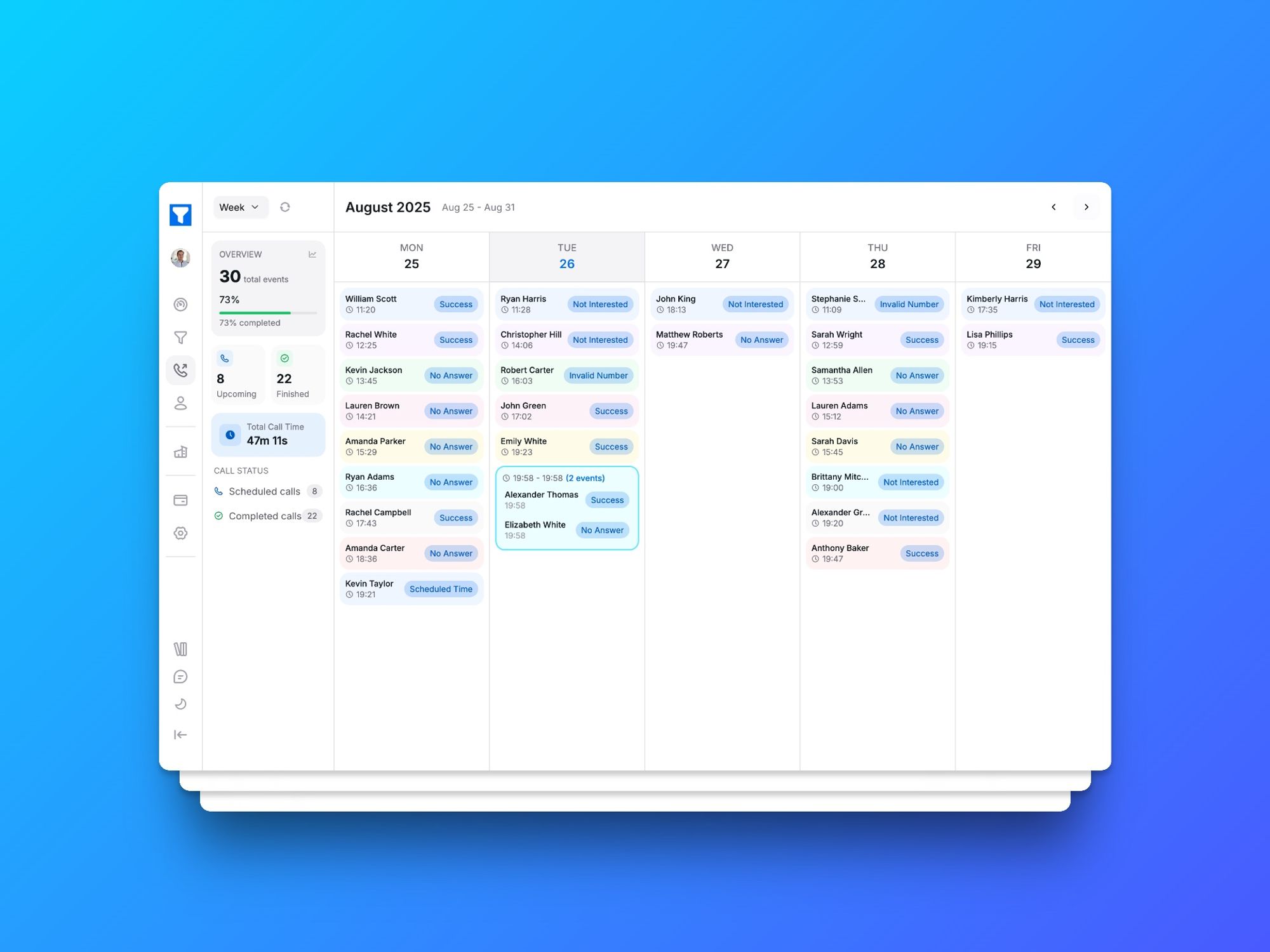
Task: Open the dashboard gauge icon in sidebar
Action: 180,305
